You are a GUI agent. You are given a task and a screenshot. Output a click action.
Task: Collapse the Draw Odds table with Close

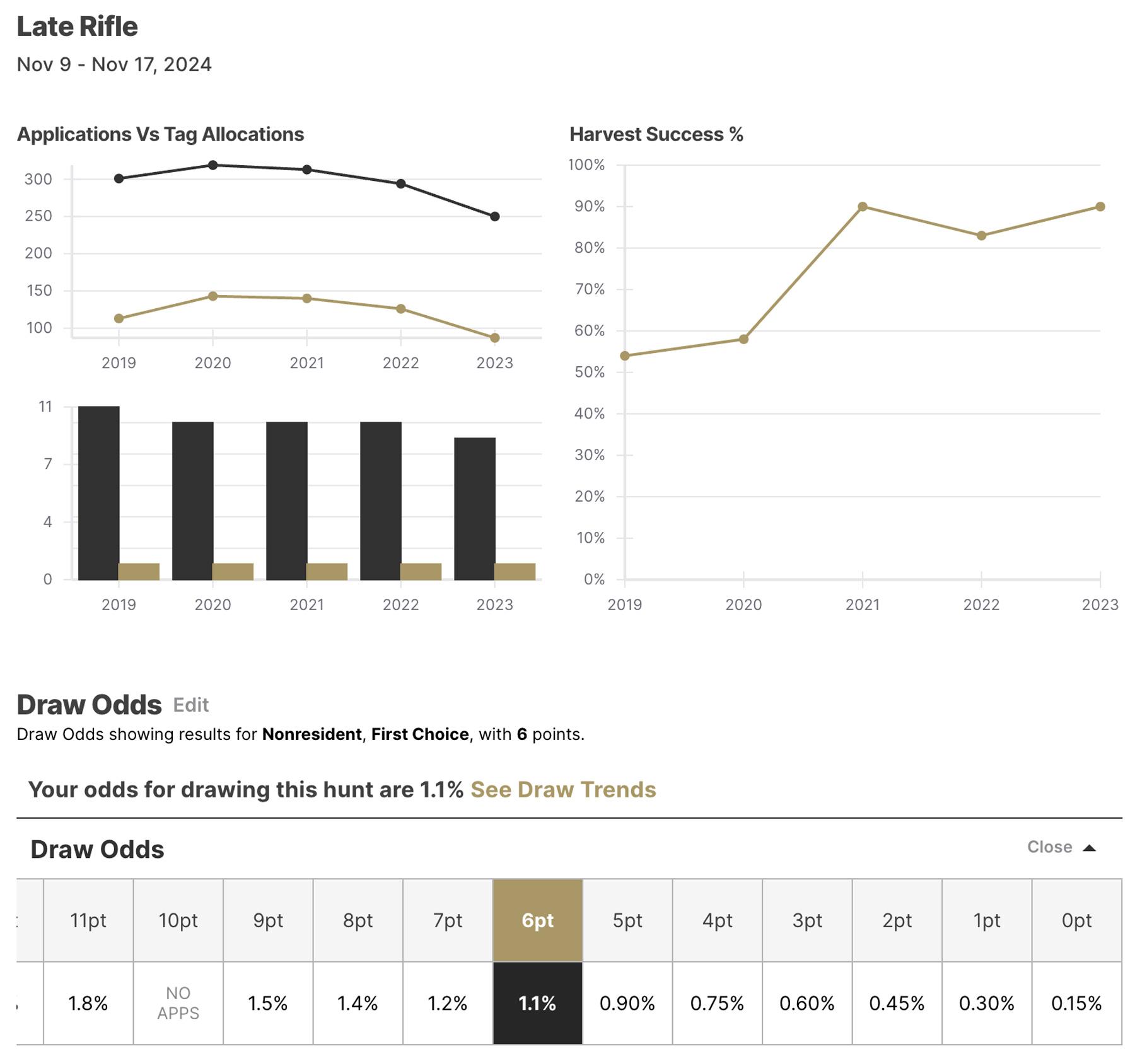click(1051, 847)
